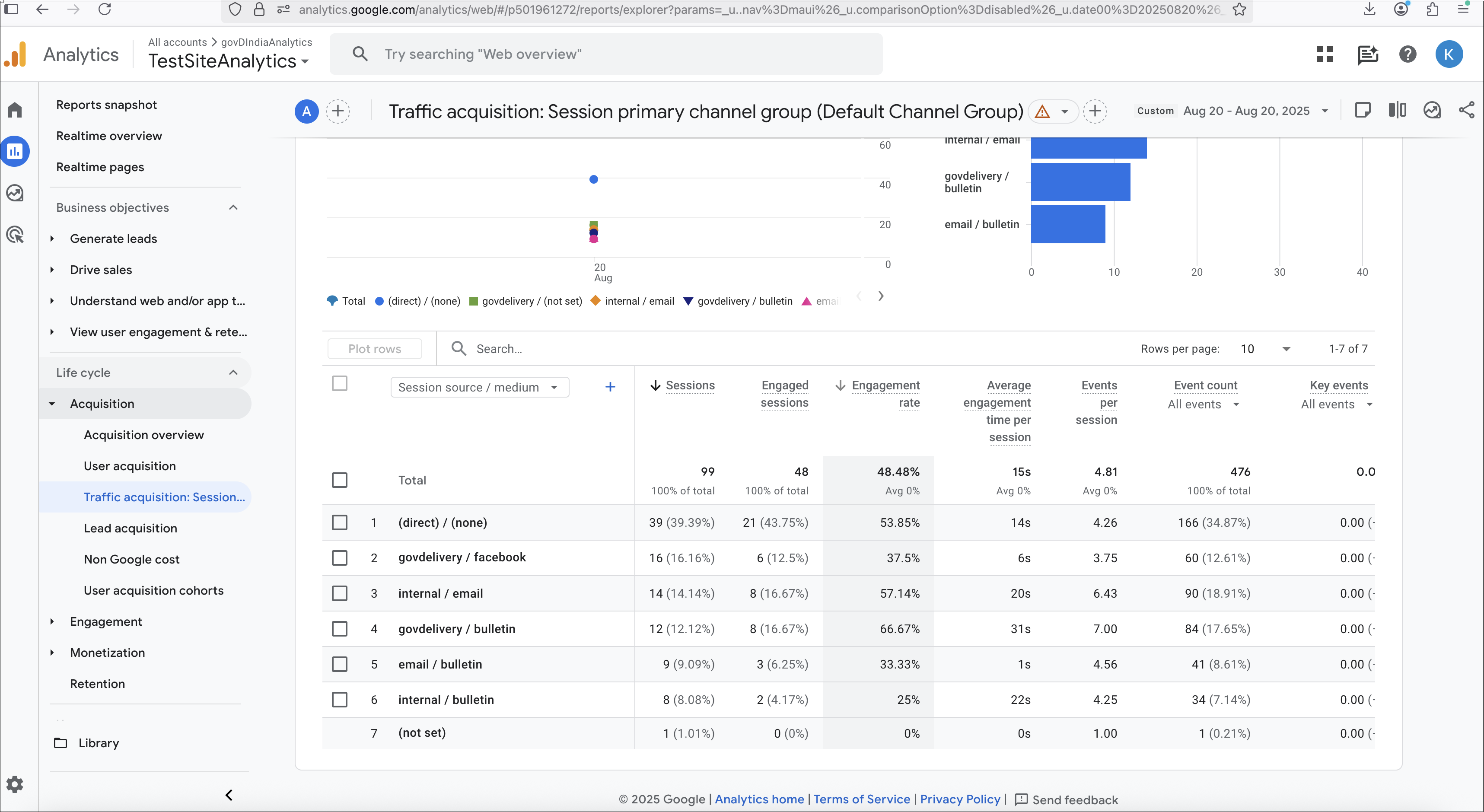1484x812 pixels.
Task: Collapse the Business objectives section
Action: click(233, 207)
